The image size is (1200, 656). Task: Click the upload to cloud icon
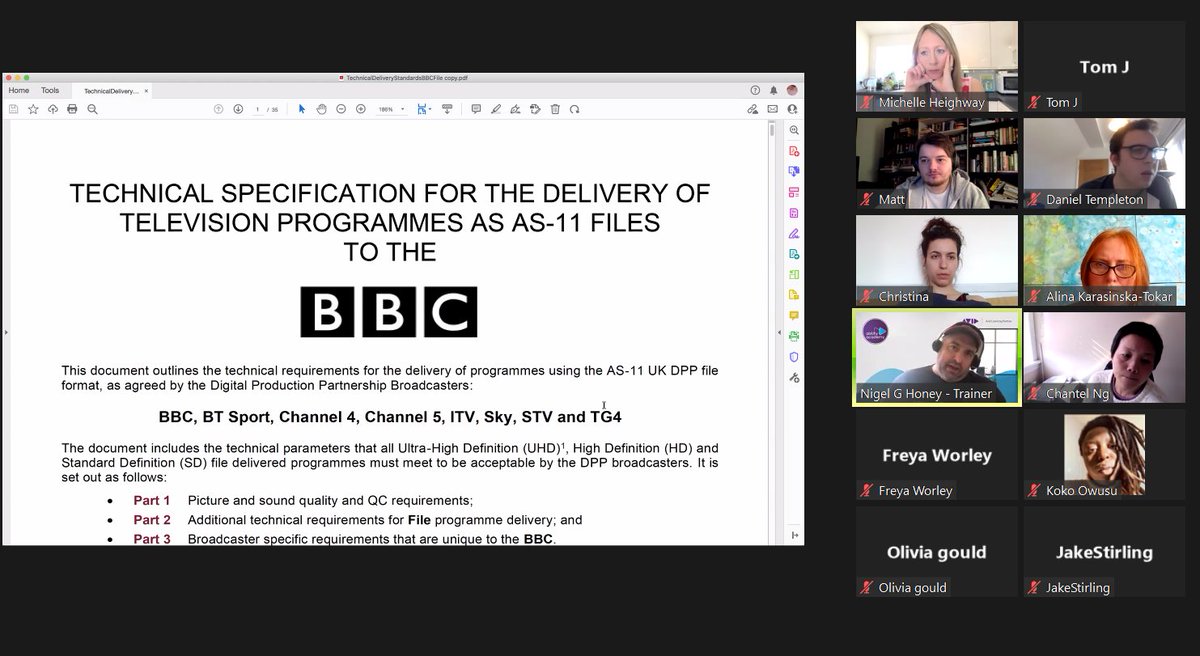click(52, 109)
